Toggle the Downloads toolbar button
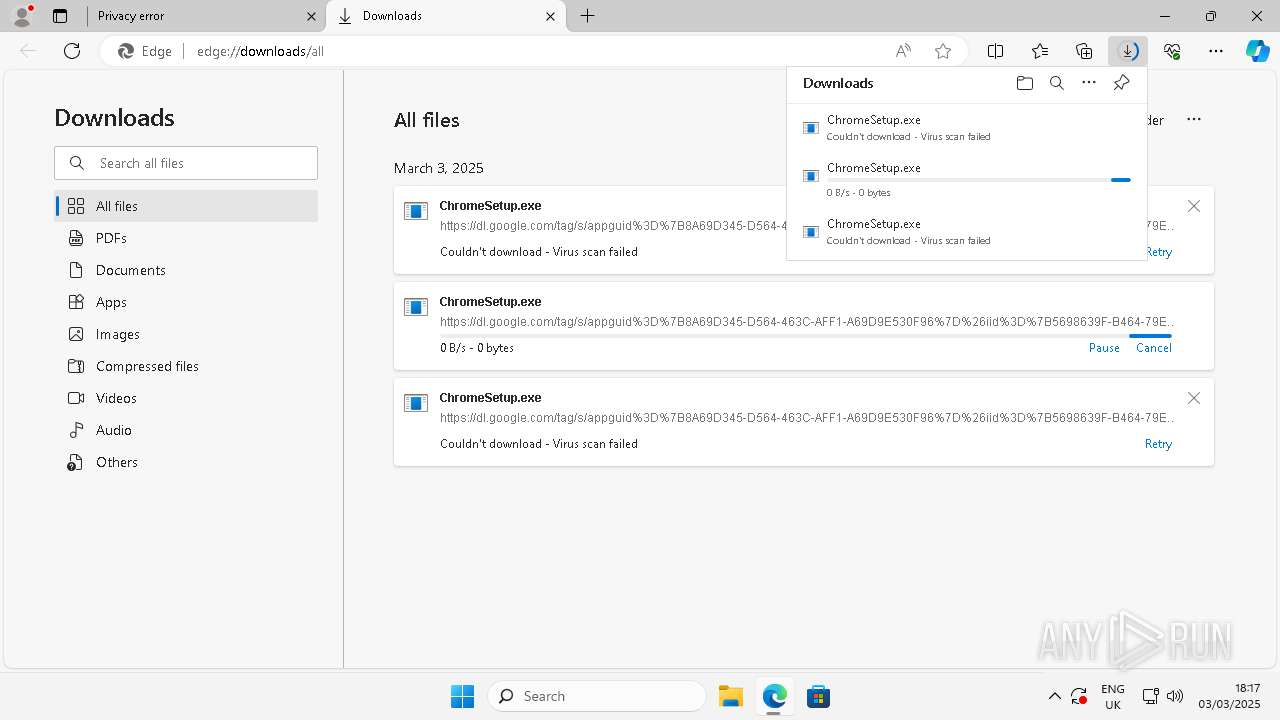Screen dimensions: 1280x720 coord(1128,51)
